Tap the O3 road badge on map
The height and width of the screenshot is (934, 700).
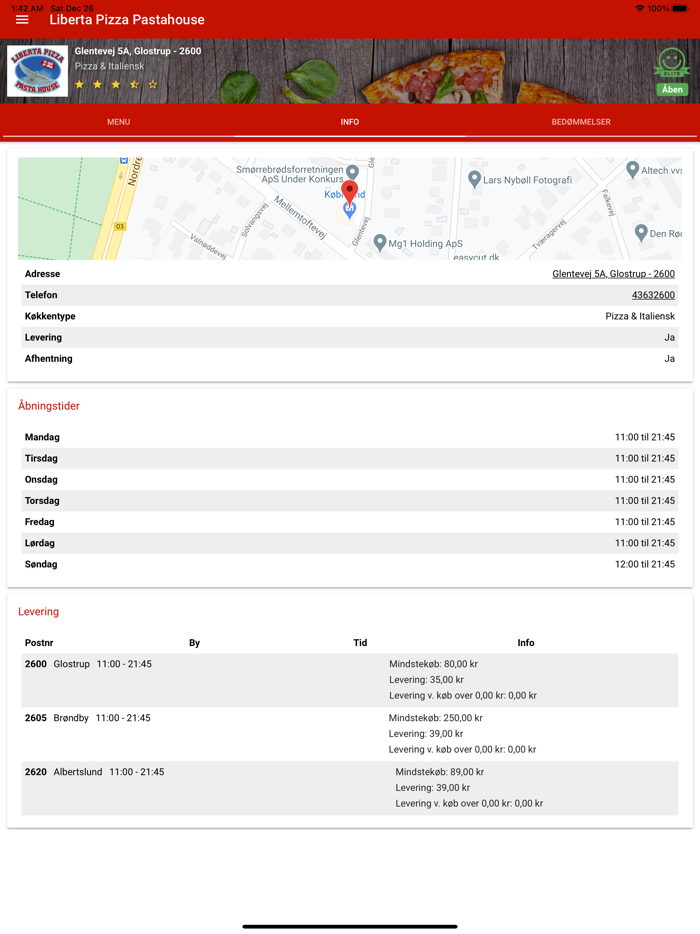(x=120, y=226)
